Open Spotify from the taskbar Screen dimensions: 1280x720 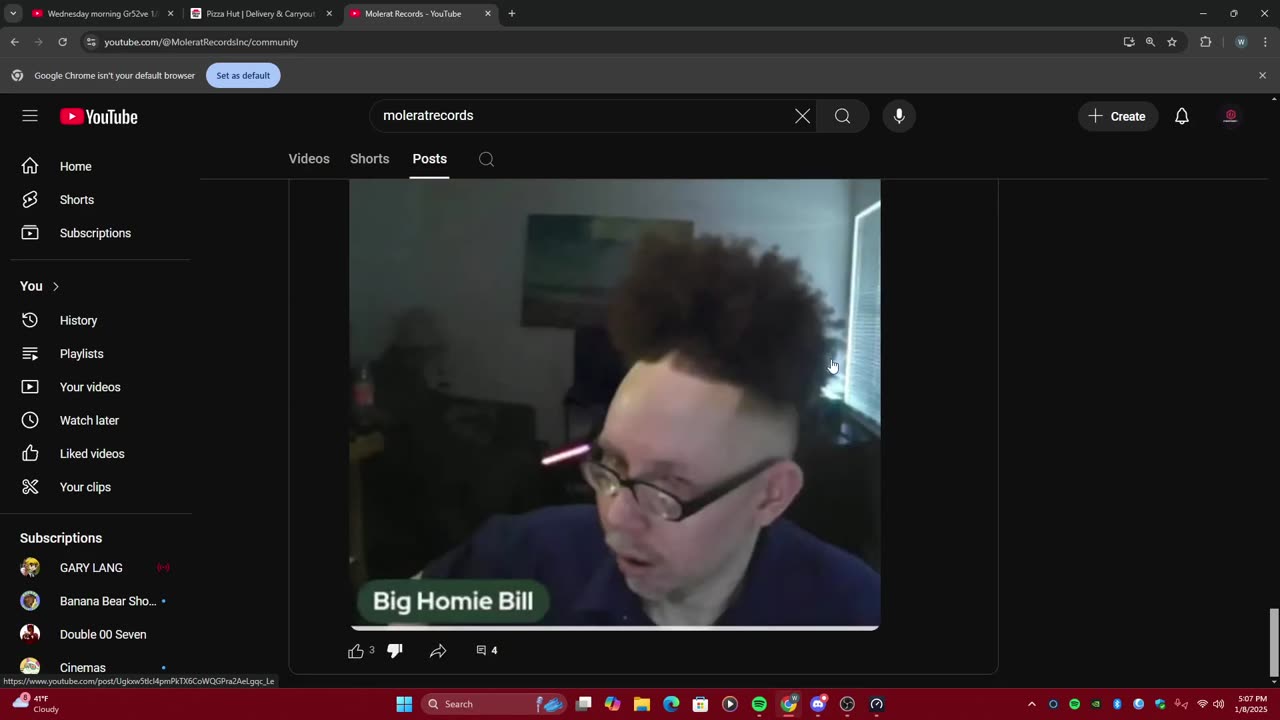tap(759, 704)
